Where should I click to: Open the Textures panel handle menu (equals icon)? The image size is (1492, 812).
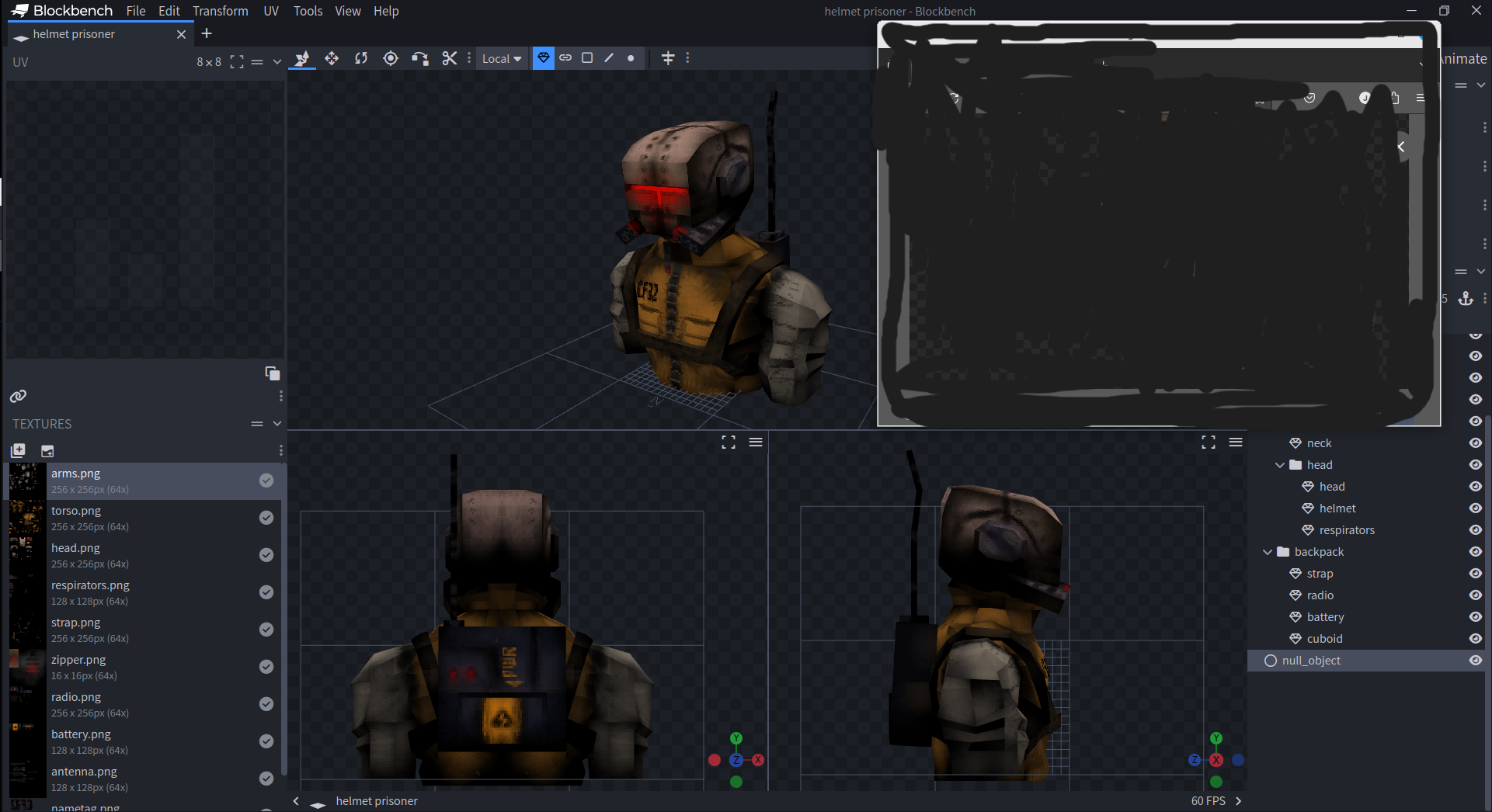click(x=257, y=424)
